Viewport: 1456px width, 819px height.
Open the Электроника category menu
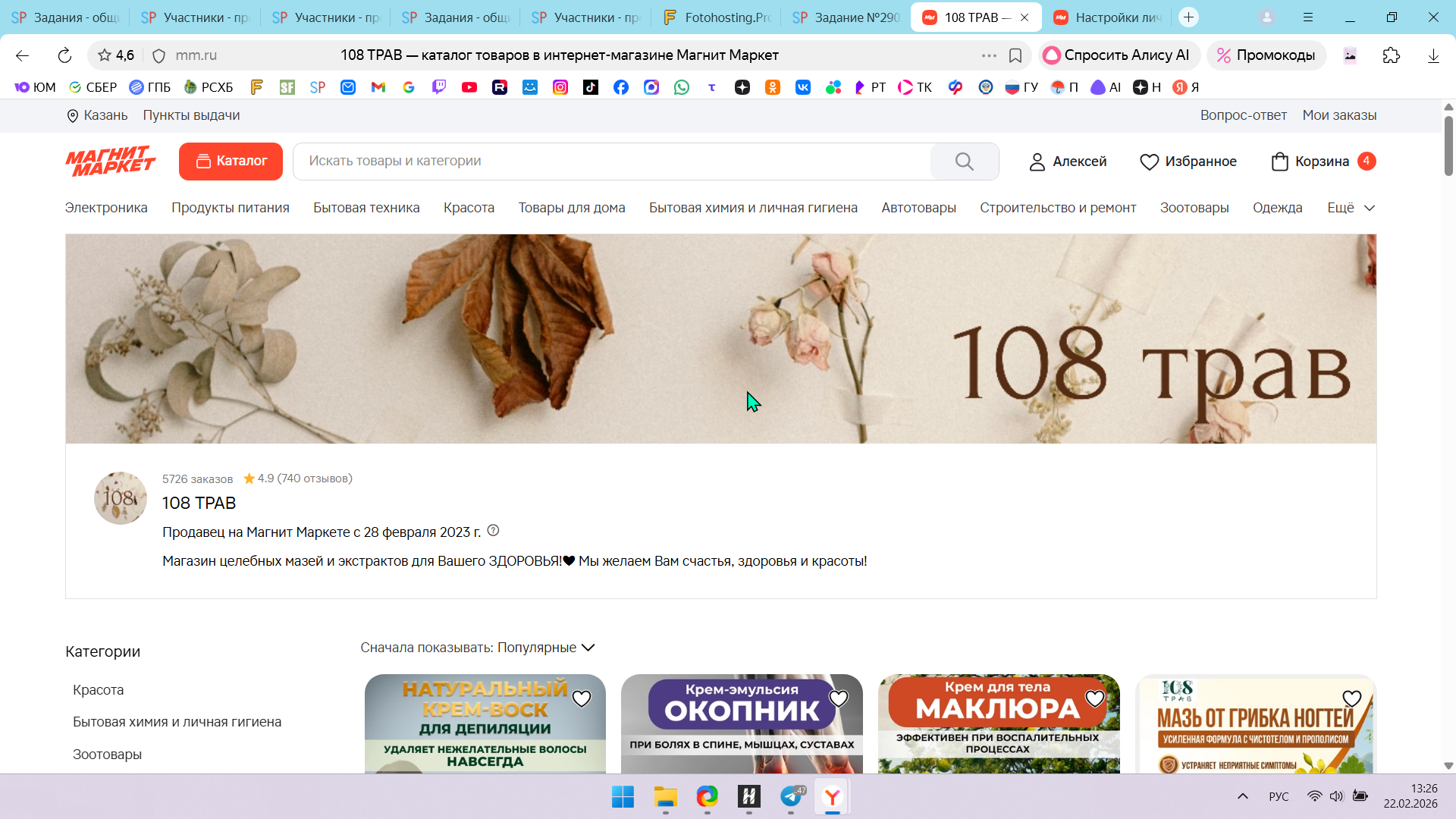tap(106, 208)
